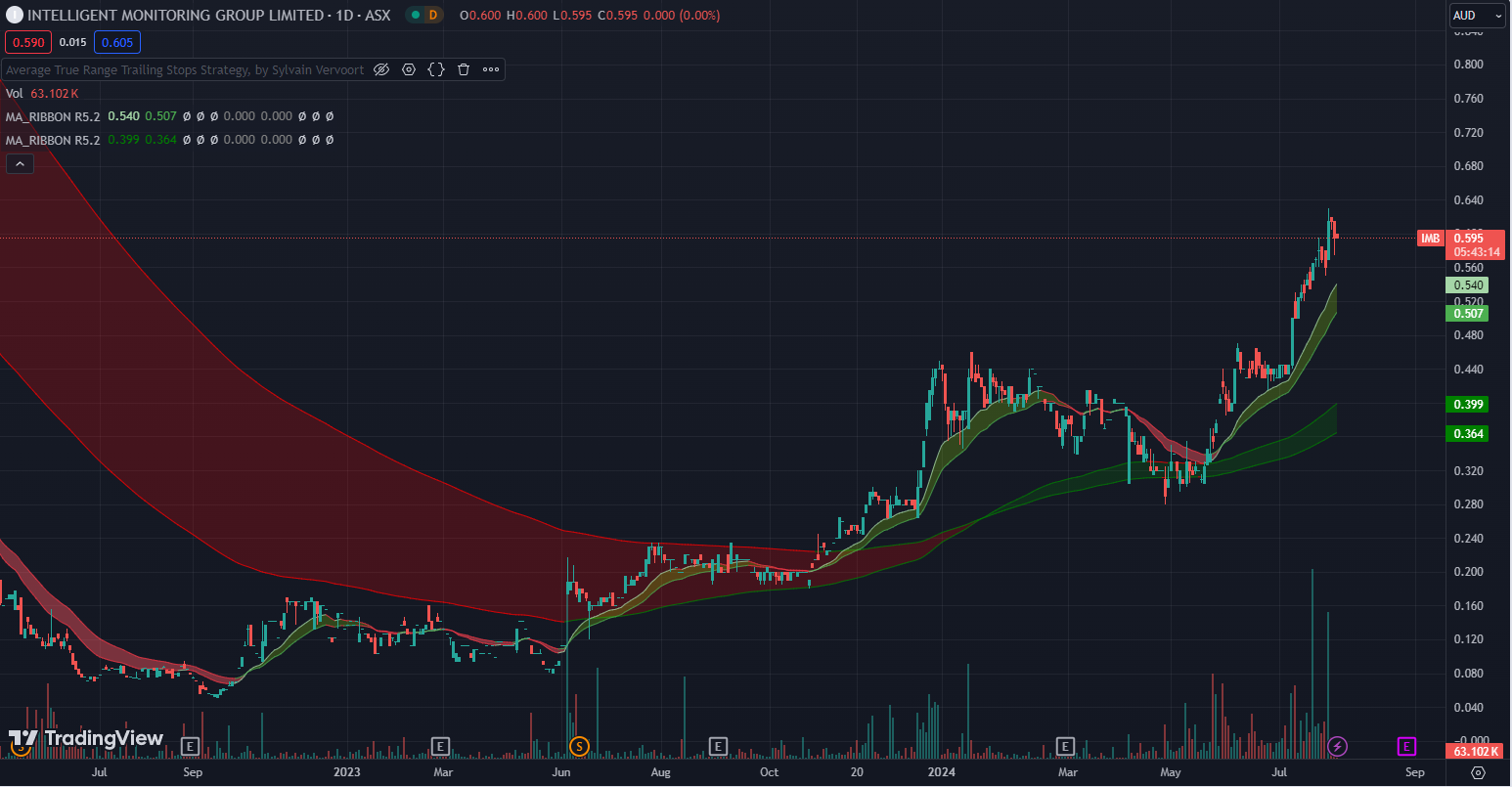Open chart time axis settings gear
The image size is (1512, 787).
[x=1478, y=772]
